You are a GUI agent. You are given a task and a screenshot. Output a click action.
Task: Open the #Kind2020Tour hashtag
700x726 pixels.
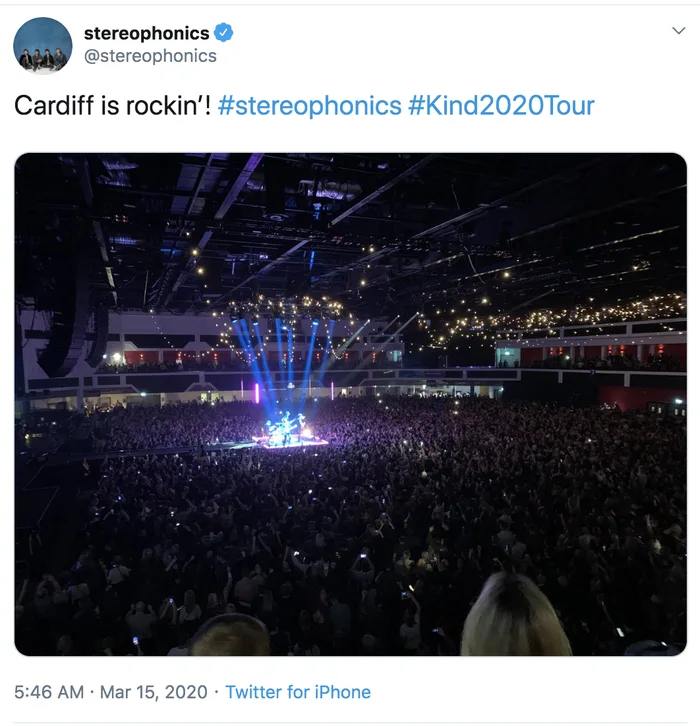501,106
